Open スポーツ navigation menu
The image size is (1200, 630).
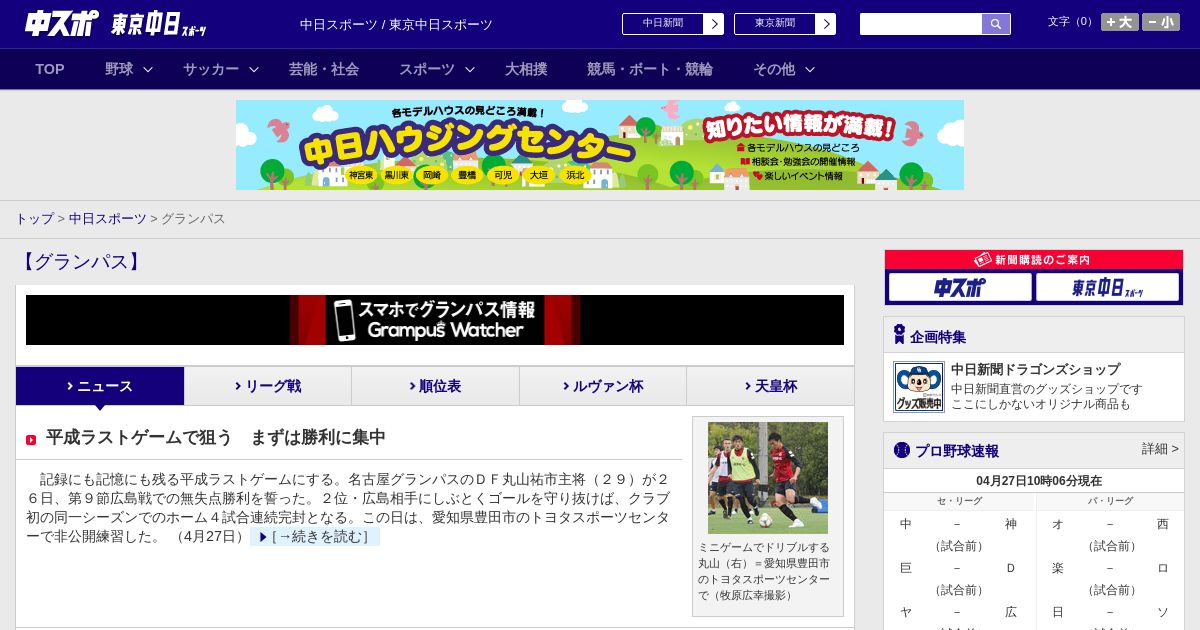[x=427, y=69]
